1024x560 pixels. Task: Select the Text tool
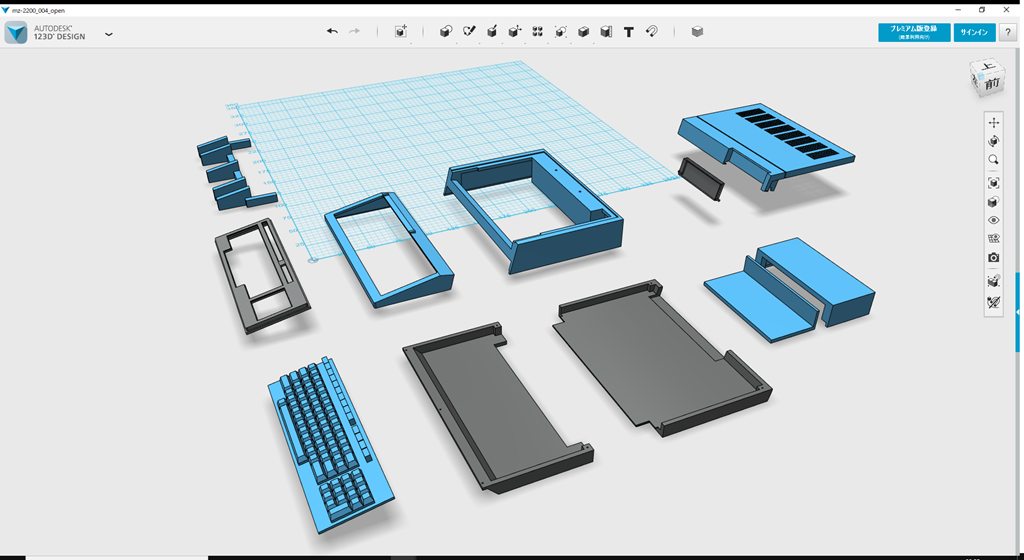pyautogui.click(x=628, y=32)
